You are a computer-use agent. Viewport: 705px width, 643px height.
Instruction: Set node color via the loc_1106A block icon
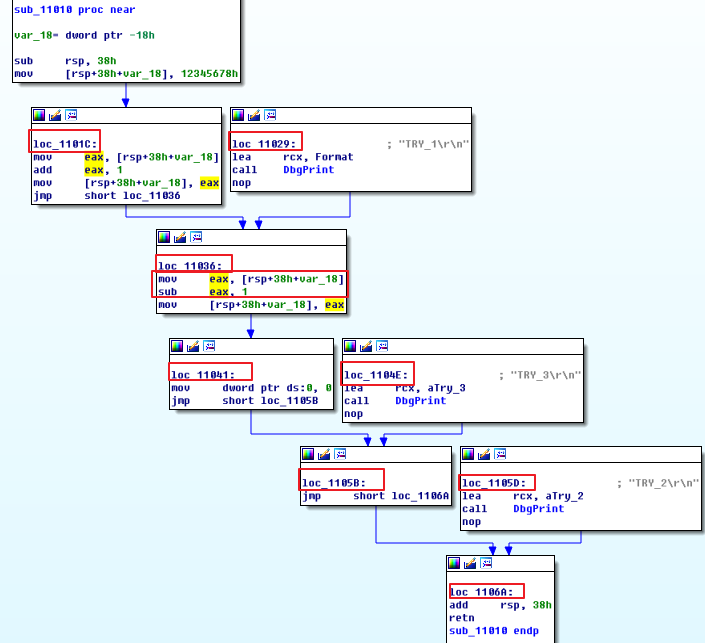454,563
